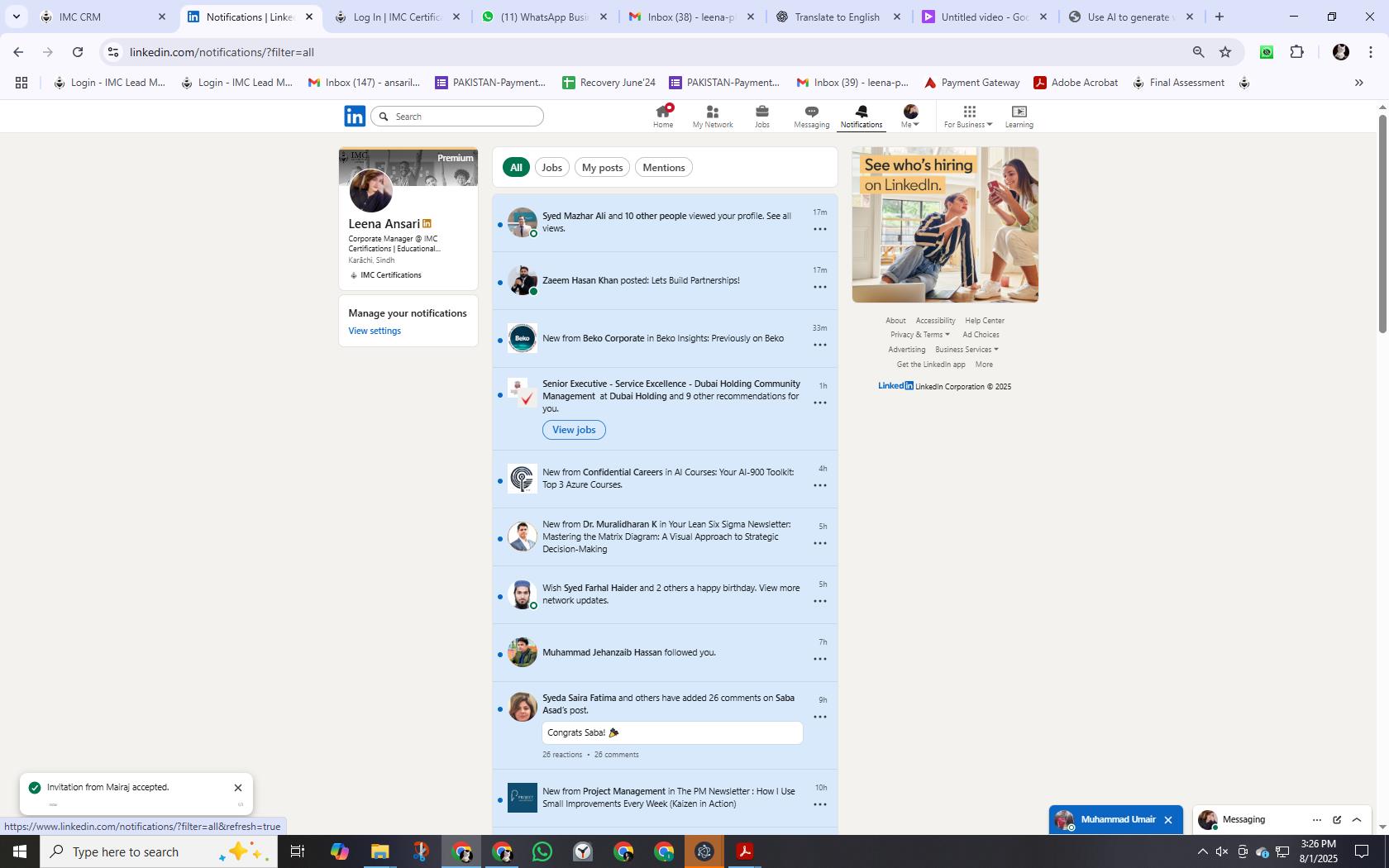Click the See who's hiring ad

[x=945, y=225]
